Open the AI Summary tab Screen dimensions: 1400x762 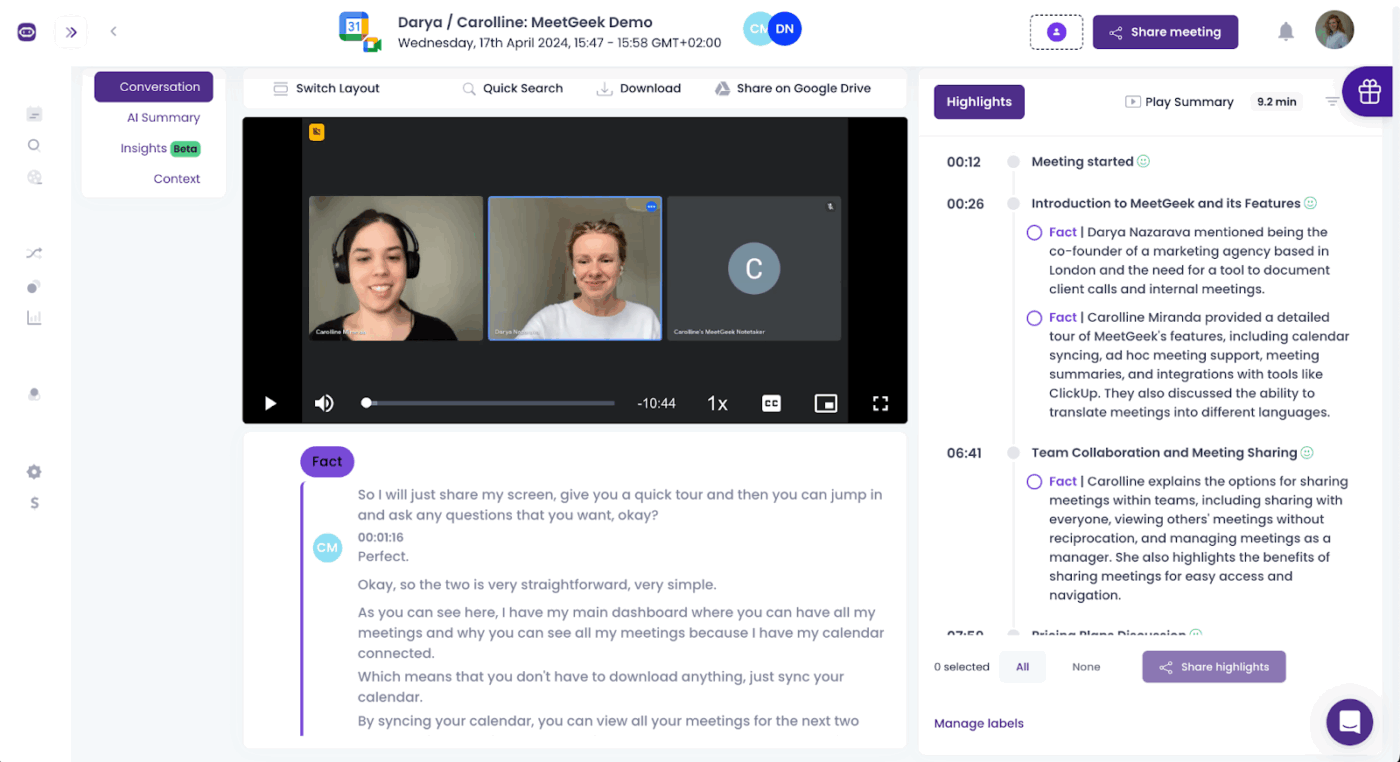163,118
